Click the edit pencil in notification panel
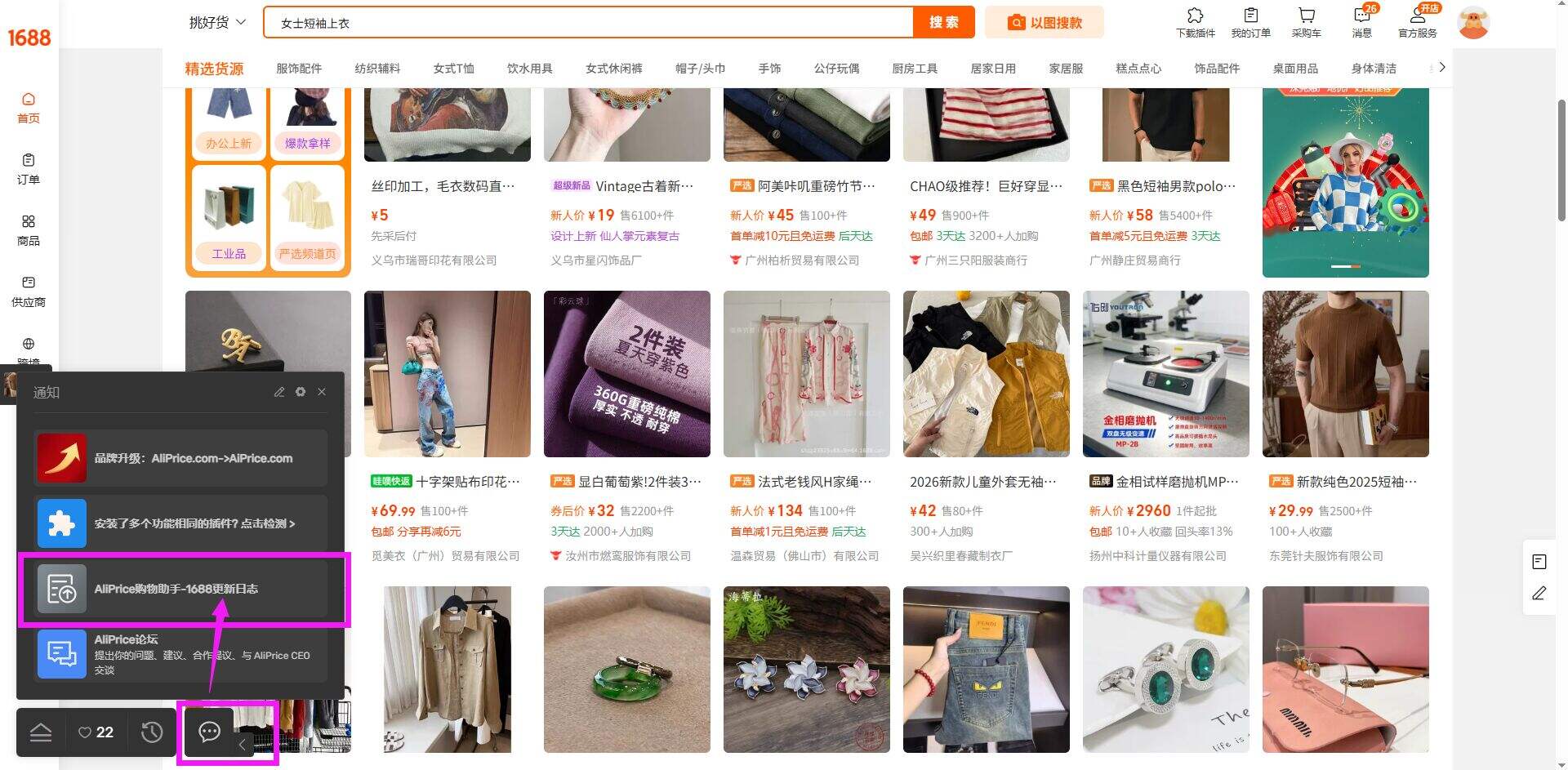Image resolution: width=1568 pixels, height=770 pixels. [x=279, y=392]
